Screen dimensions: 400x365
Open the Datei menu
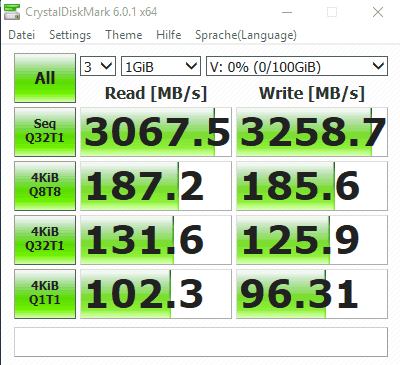[22, 35]
